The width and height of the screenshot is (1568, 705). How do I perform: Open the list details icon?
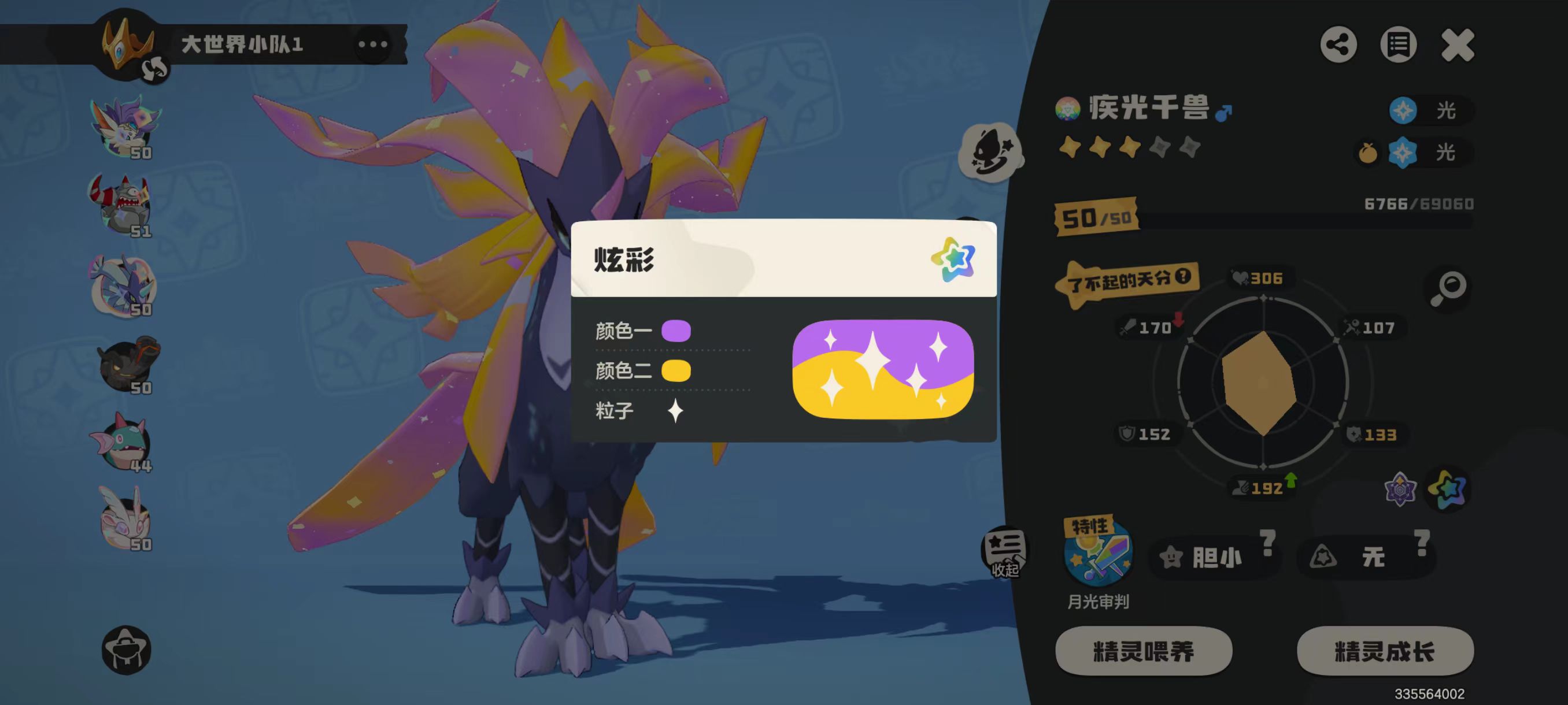click(x=1398, y=44)
